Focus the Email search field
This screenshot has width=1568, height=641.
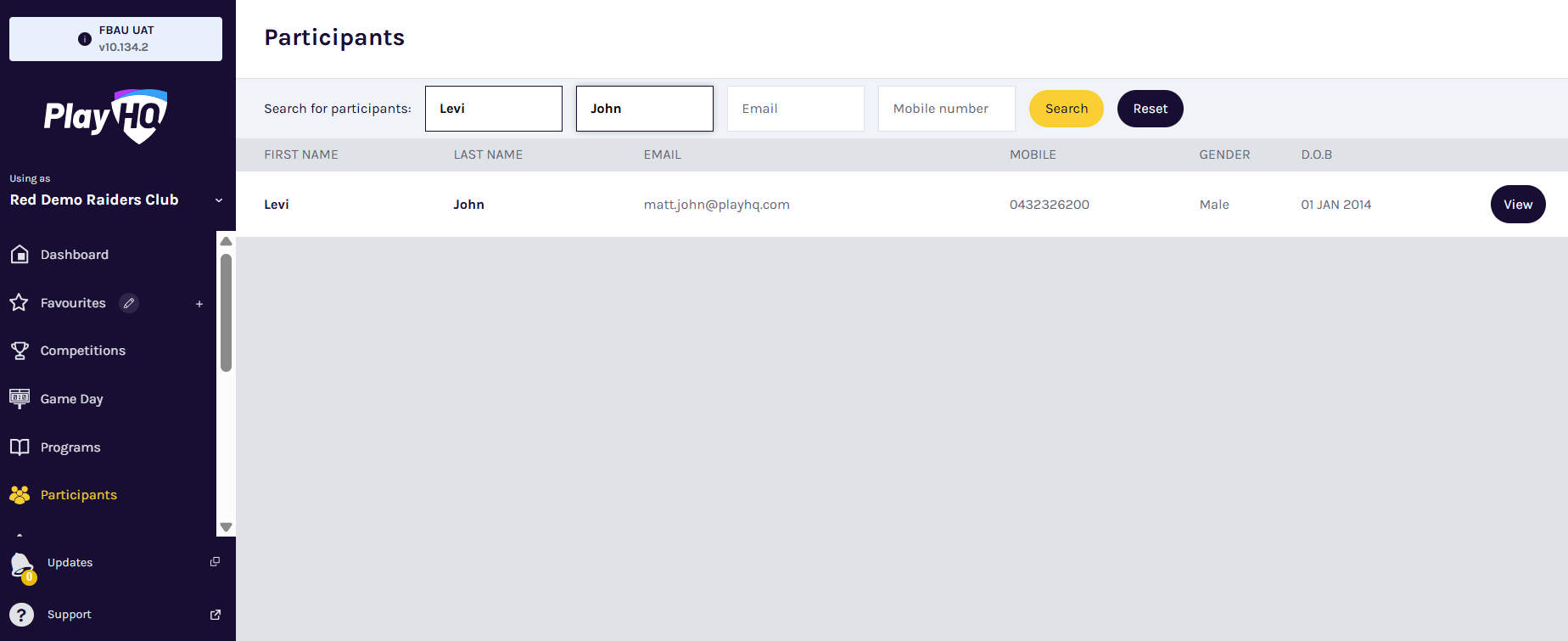795,109
